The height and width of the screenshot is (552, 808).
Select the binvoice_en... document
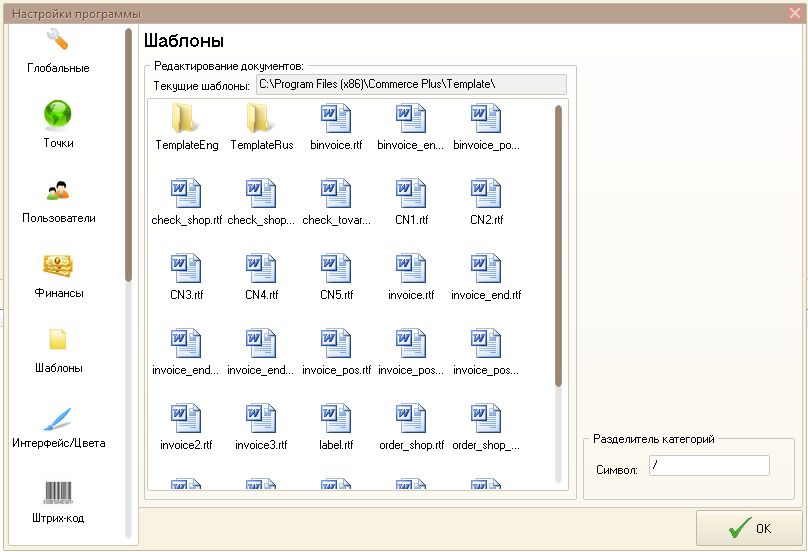click(x=411, y=127)
